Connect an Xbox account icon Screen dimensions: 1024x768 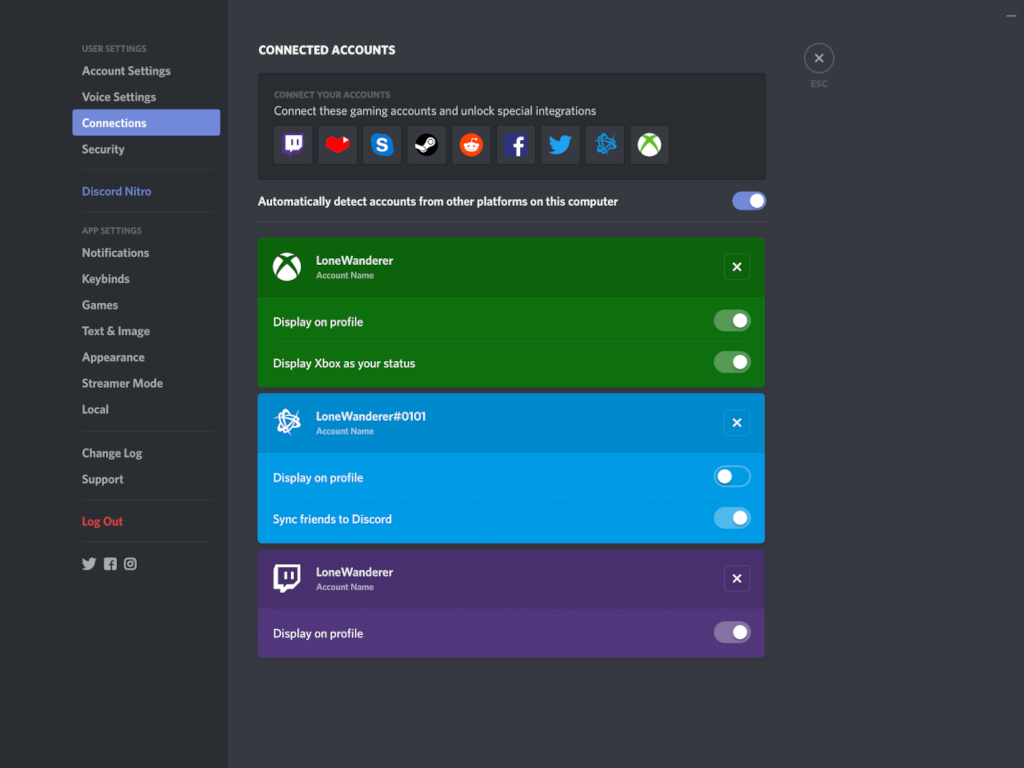[649, 144]
